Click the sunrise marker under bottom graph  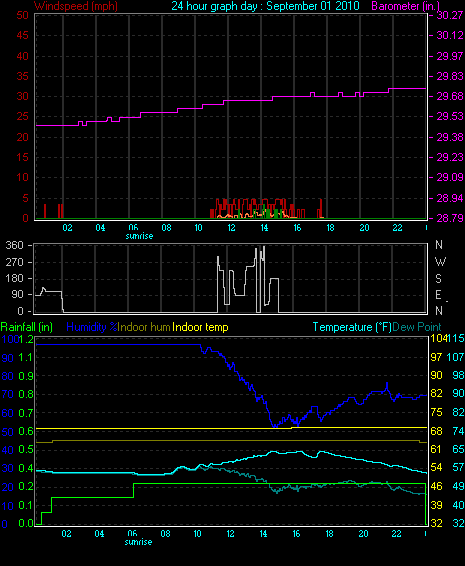click(138, 542)
